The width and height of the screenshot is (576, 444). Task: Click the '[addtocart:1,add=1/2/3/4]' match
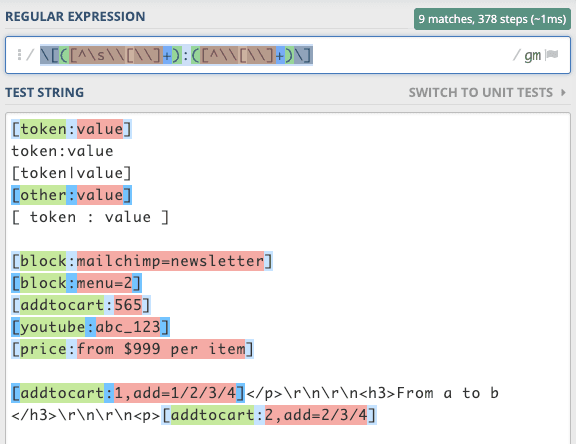128,393
